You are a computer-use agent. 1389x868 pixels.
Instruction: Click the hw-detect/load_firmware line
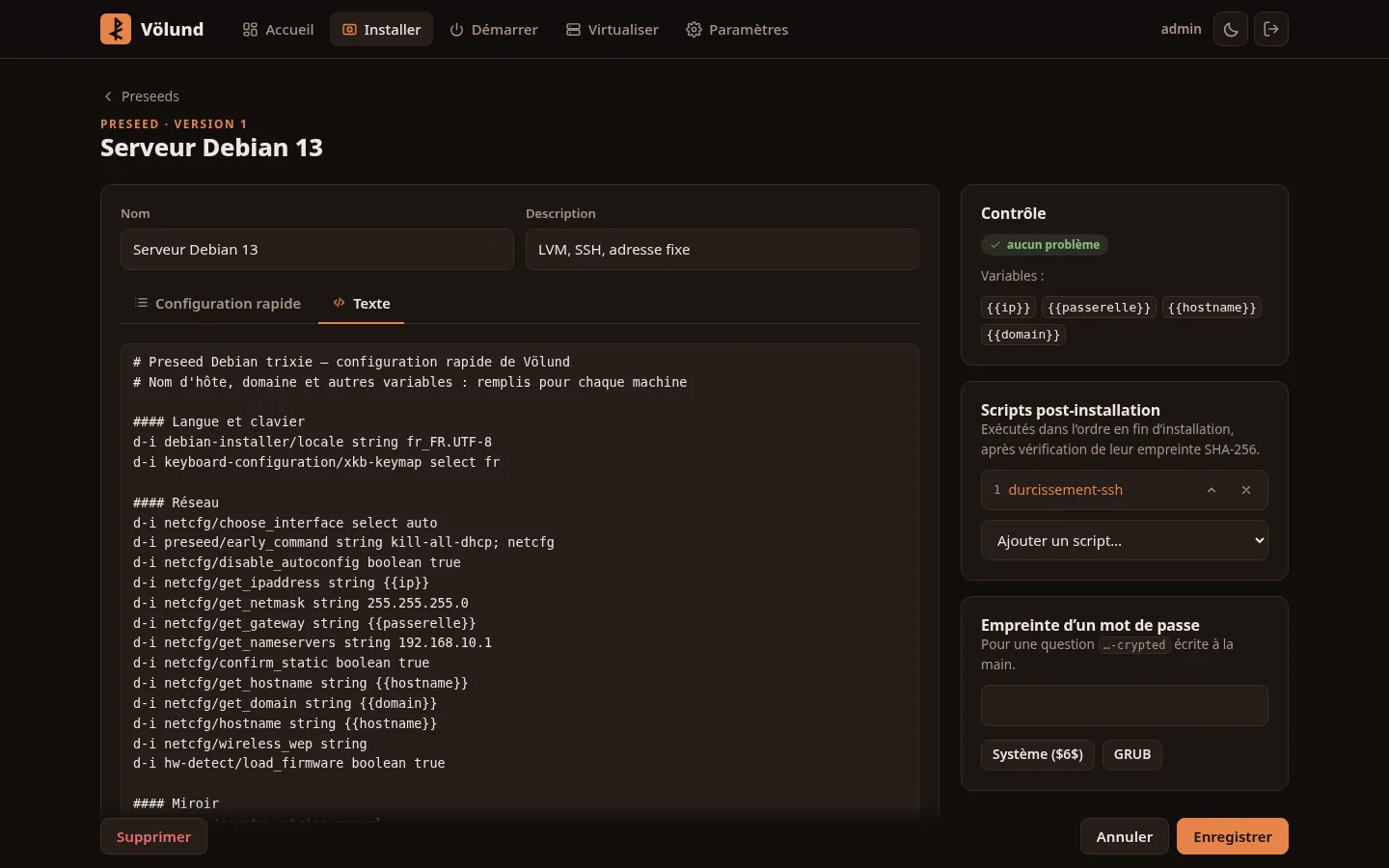click(x=289, y=763)
